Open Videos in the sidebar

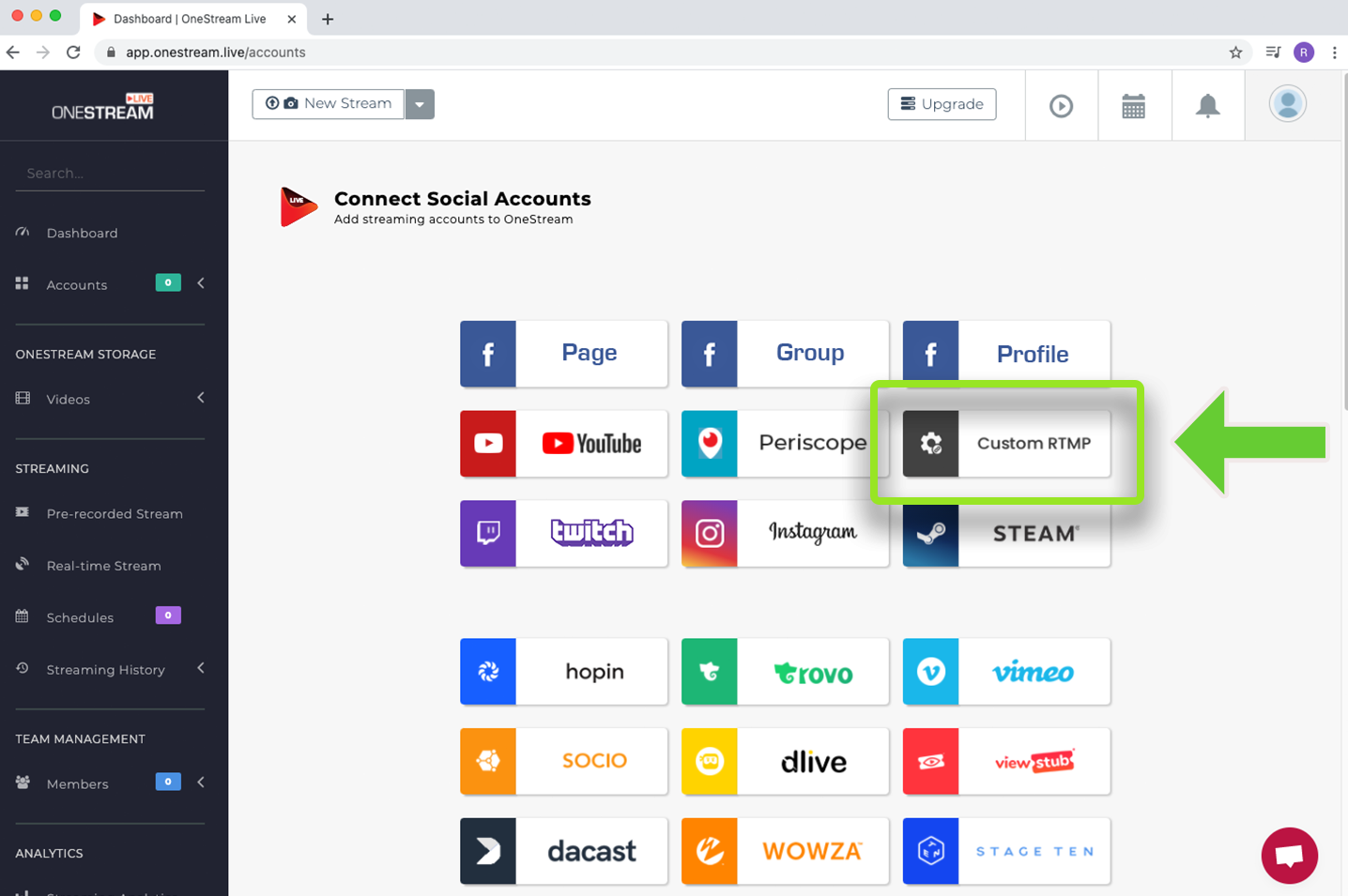point(68,399)
